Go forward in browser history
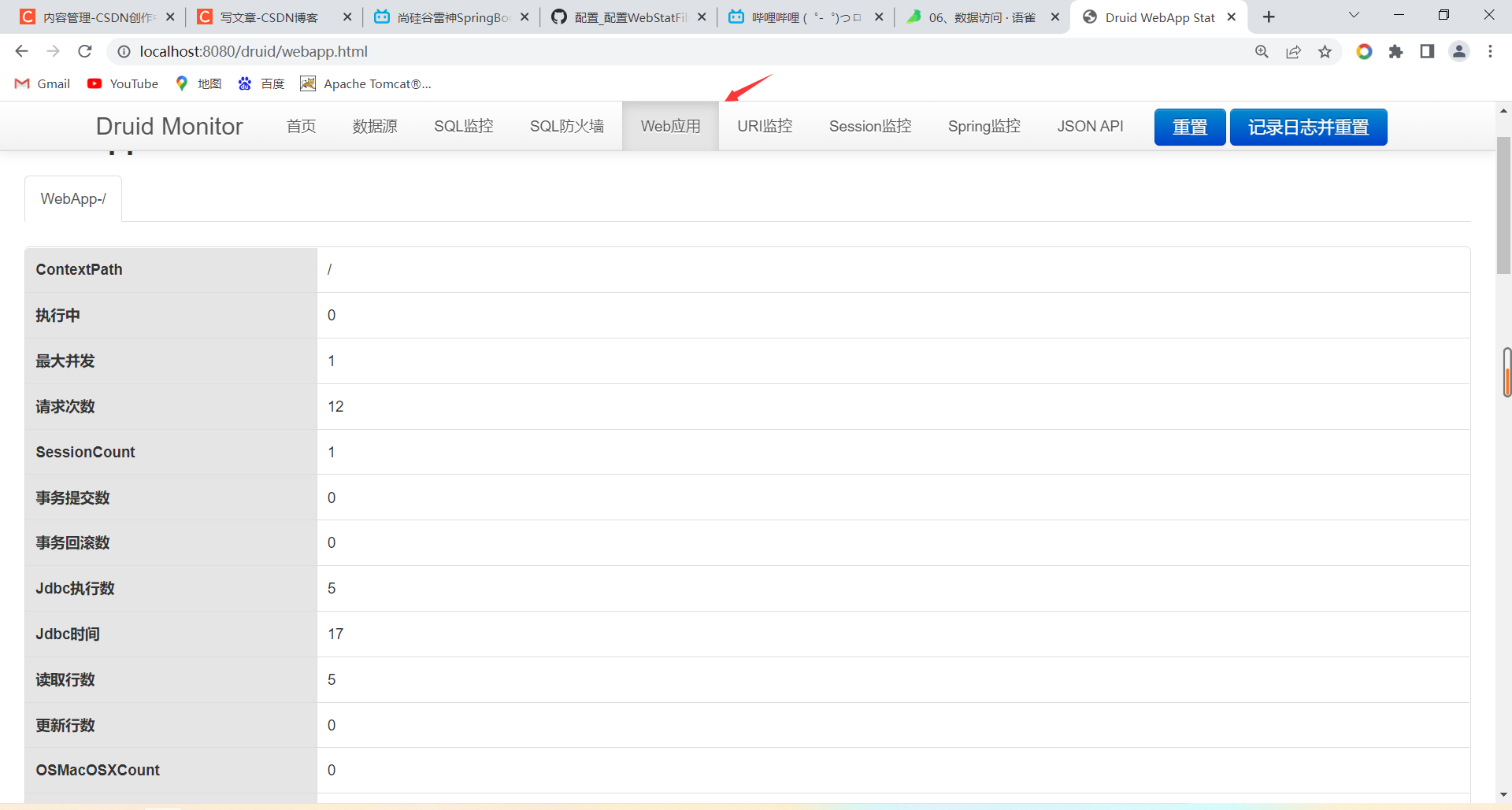 (x=53, y=51)
